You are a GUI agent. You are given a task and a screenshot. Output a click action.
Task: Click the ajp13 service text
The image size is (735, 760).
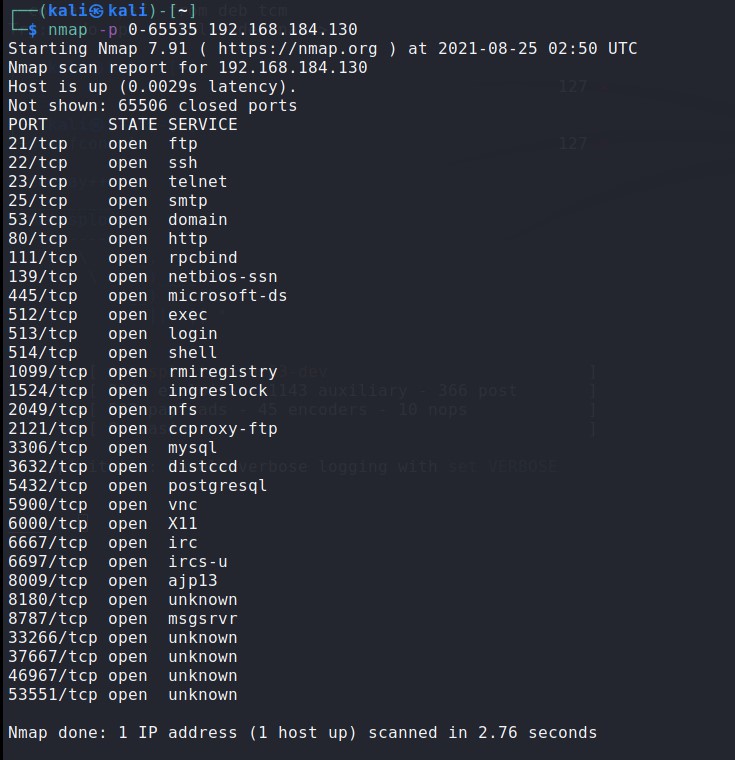tap(193, 581)
